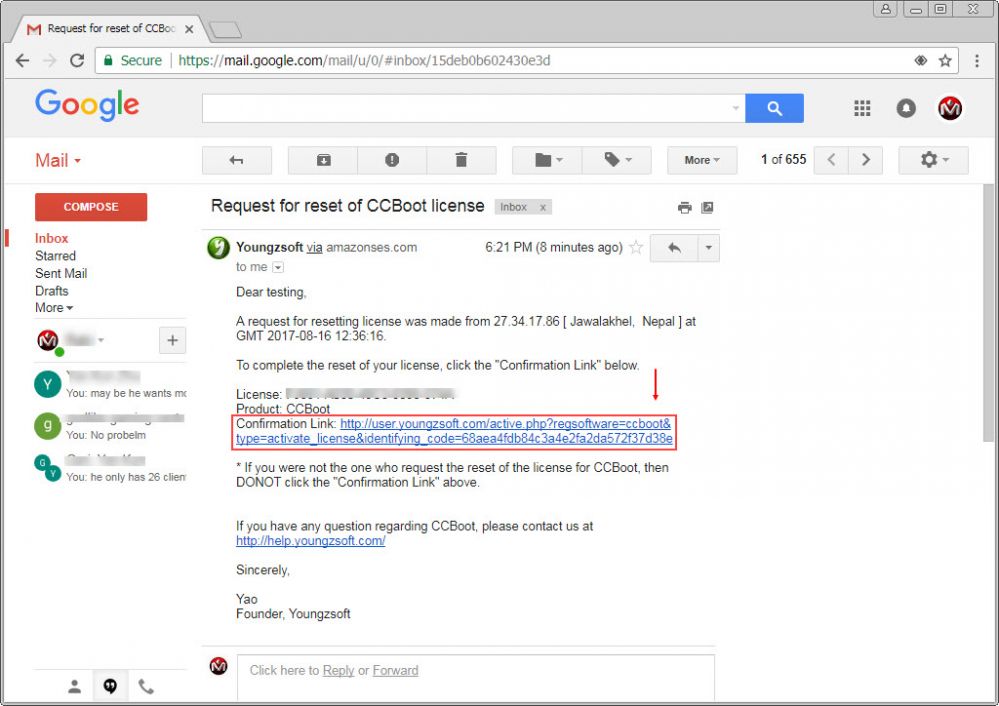The image size is (999, 706).
Task: Open search options arrow in search box
Action: [736, 108]
